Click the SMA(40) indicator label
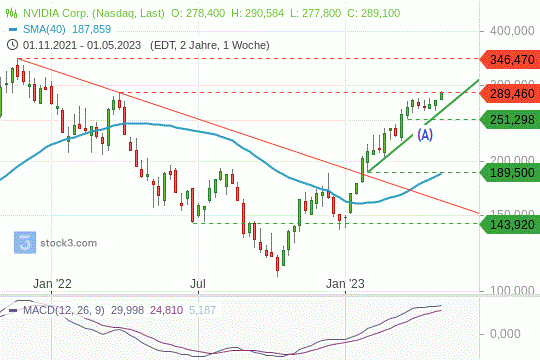The width and height of the screenshot is (540, 360). (x=44, y=29)
